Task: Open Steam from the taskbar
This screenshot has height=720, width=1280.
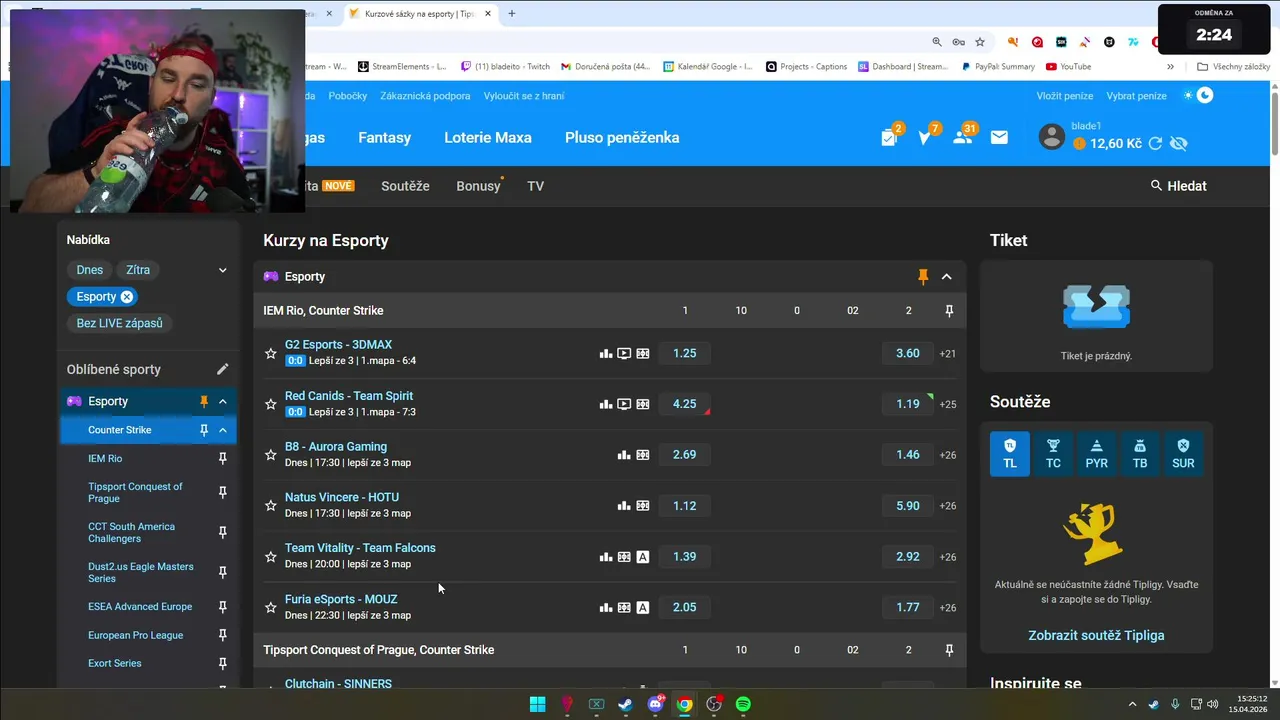Action: pos(625,704)
